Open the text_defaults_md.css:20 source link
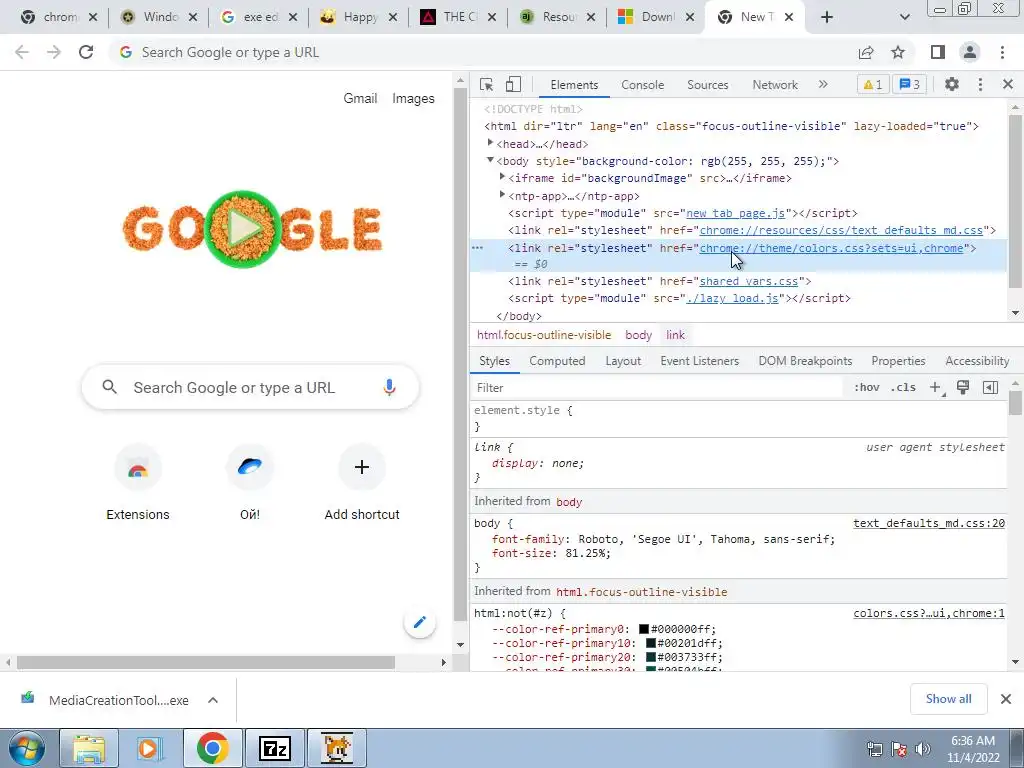The height and width of the screenshot is (768, 1024). tap(929, 523)
